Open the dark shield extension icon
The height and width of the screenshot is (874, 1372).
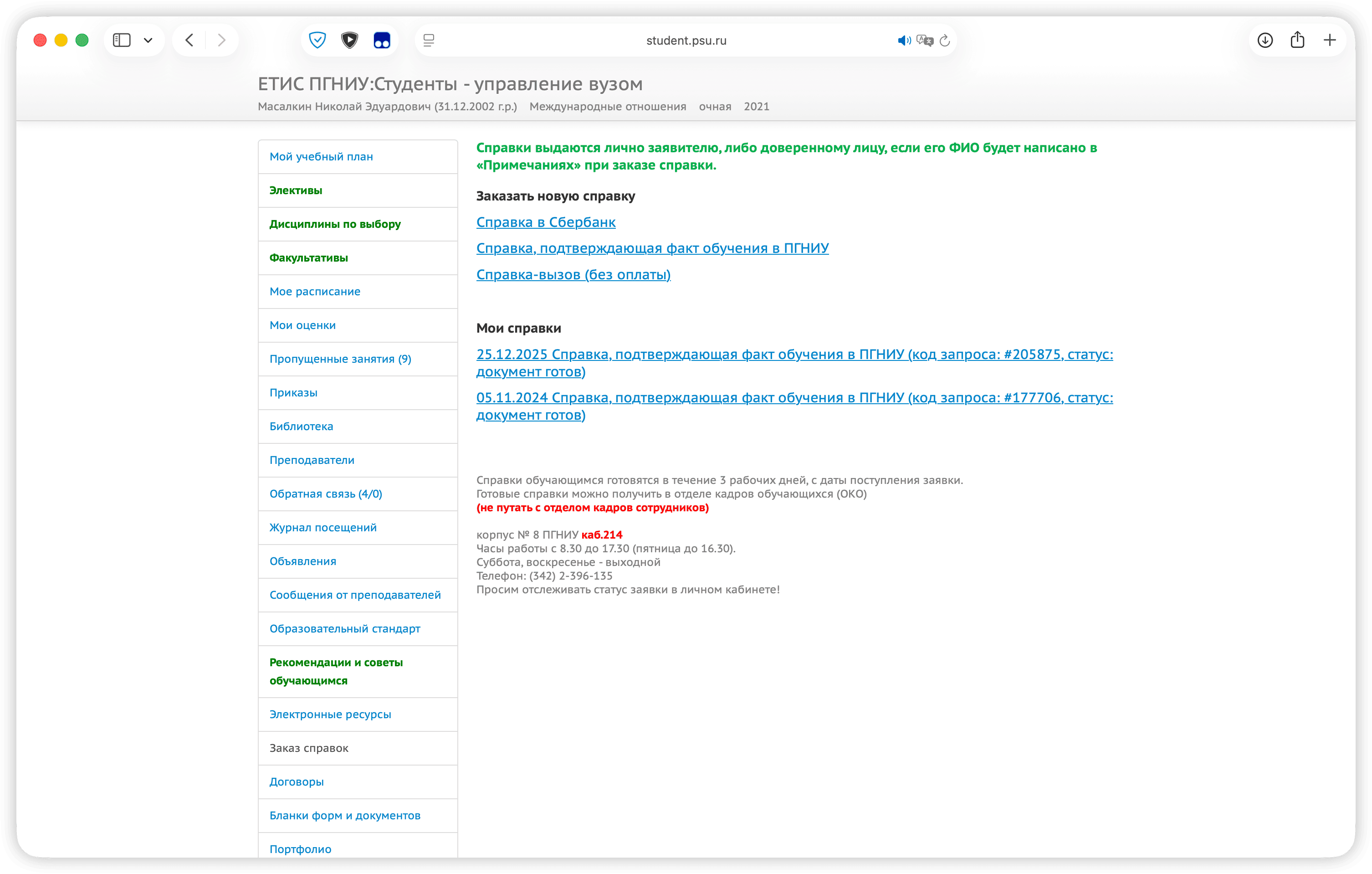349,40
